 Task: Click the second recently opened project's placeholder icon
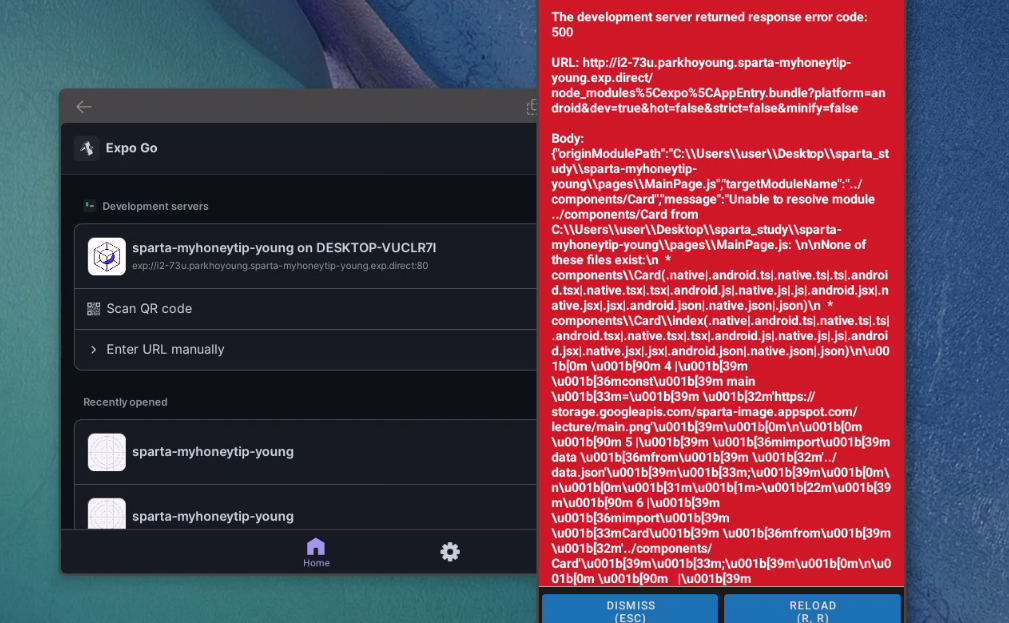(107, 514)
